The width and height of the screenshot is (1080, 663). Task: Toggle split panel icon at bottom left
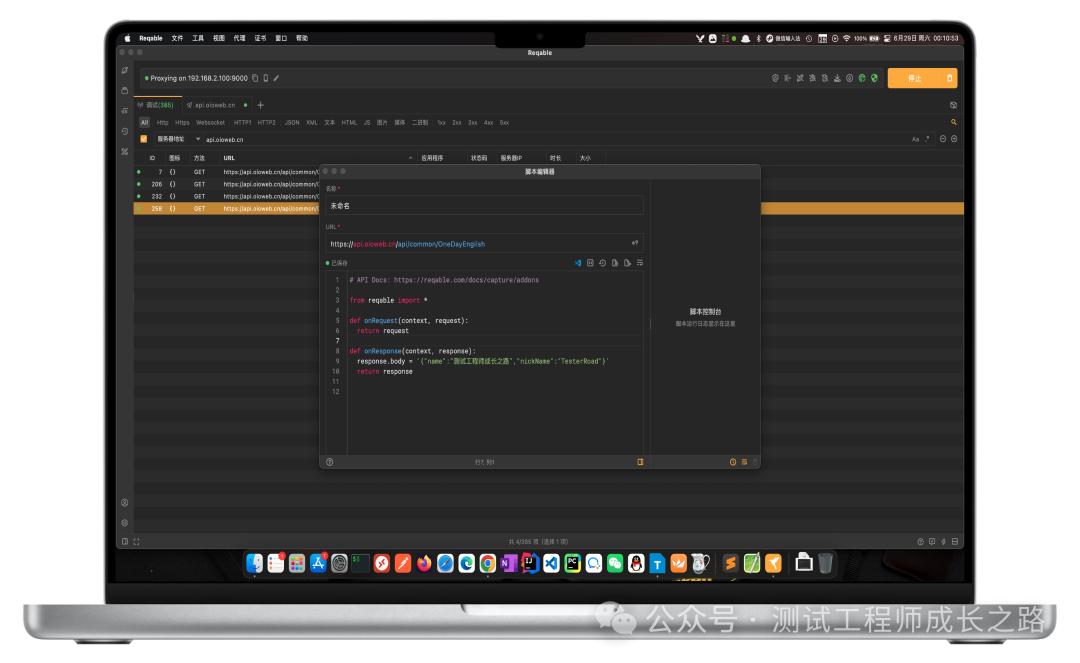tap(125, 541)
